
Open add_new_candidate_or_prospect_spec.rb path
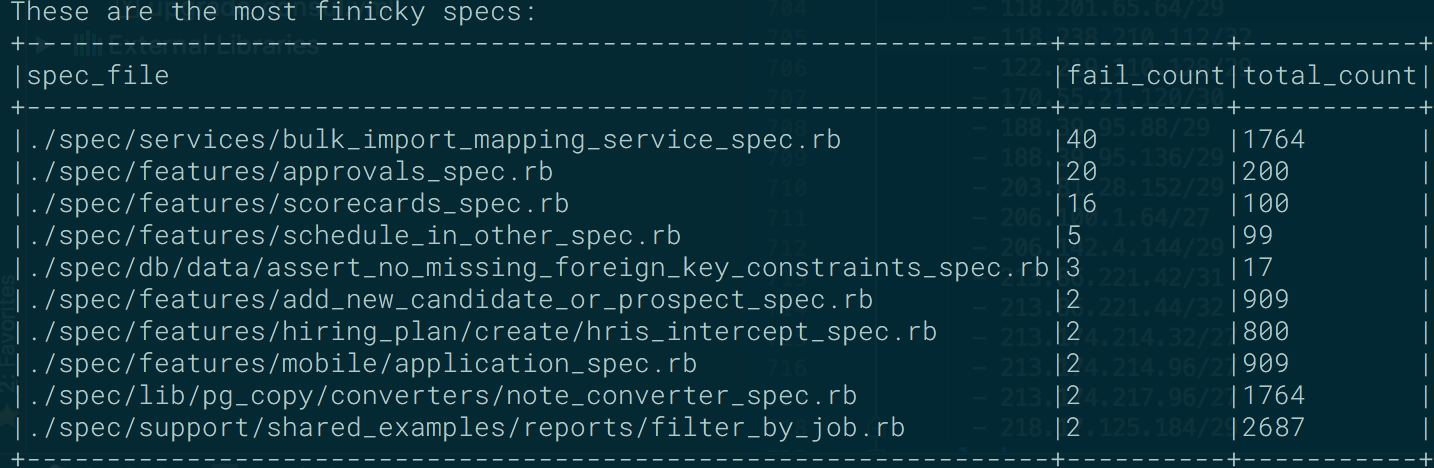click(449, 300)
